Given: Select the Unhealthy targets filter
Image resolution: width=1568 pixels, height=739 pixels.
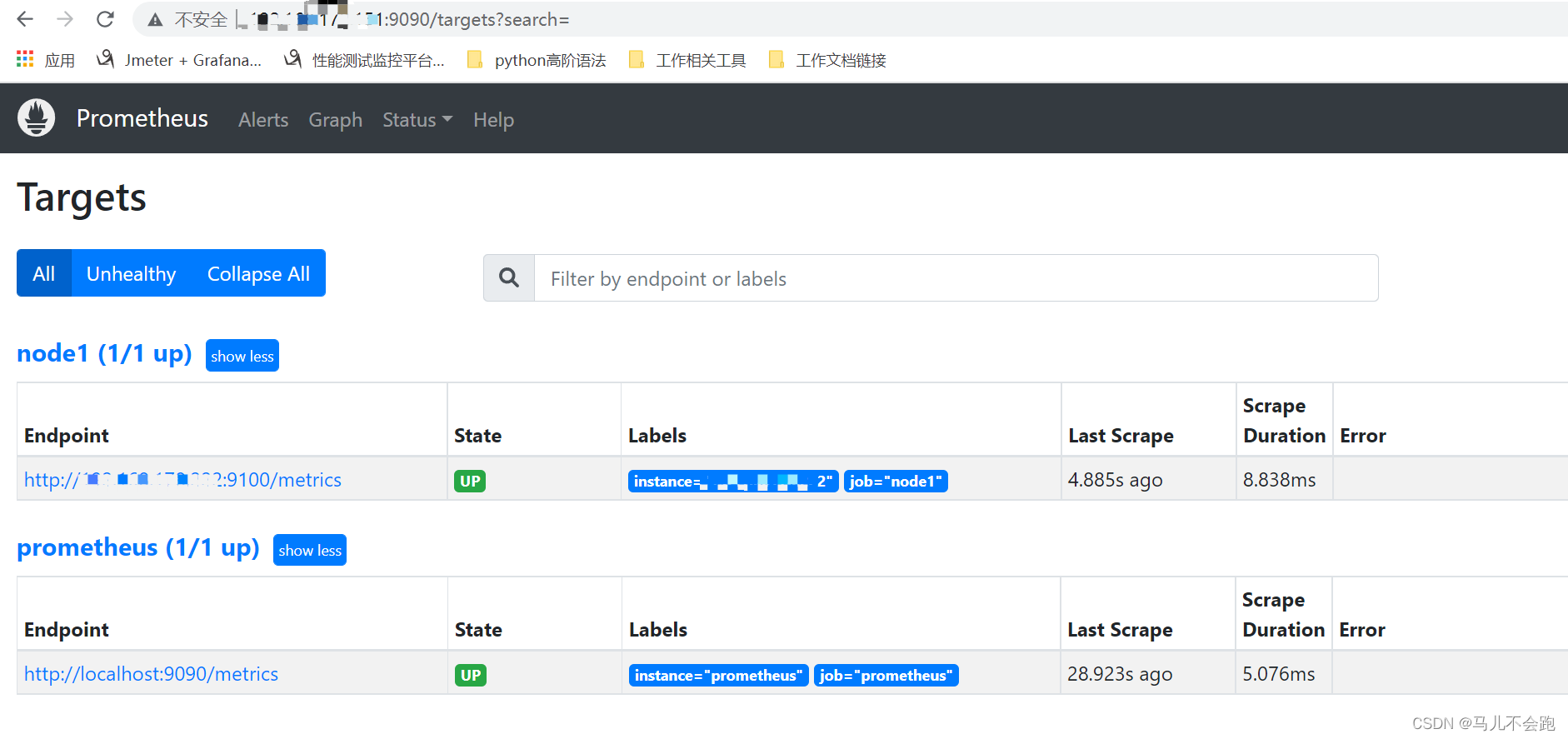Looking at the screenshot, I should tap(132, 273).
